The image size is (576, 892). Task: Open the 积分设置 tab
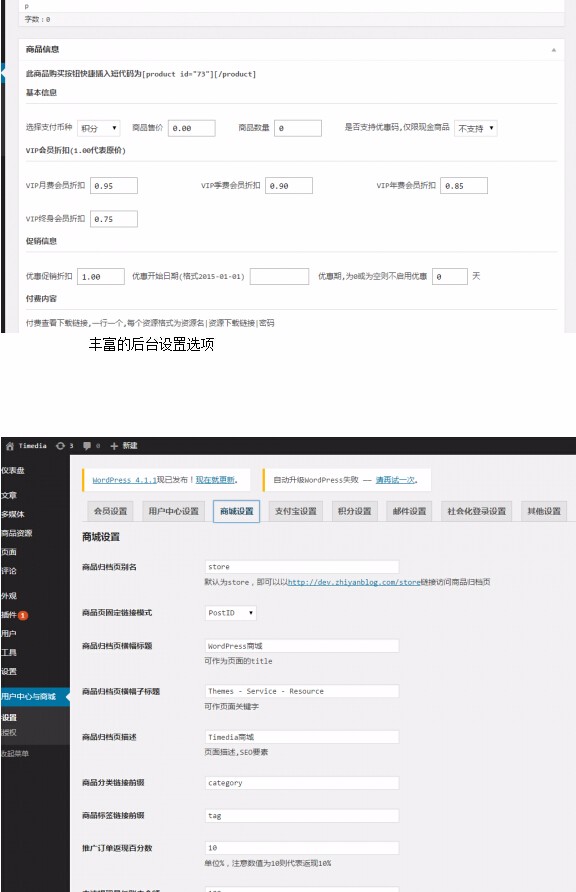[354, 511]
